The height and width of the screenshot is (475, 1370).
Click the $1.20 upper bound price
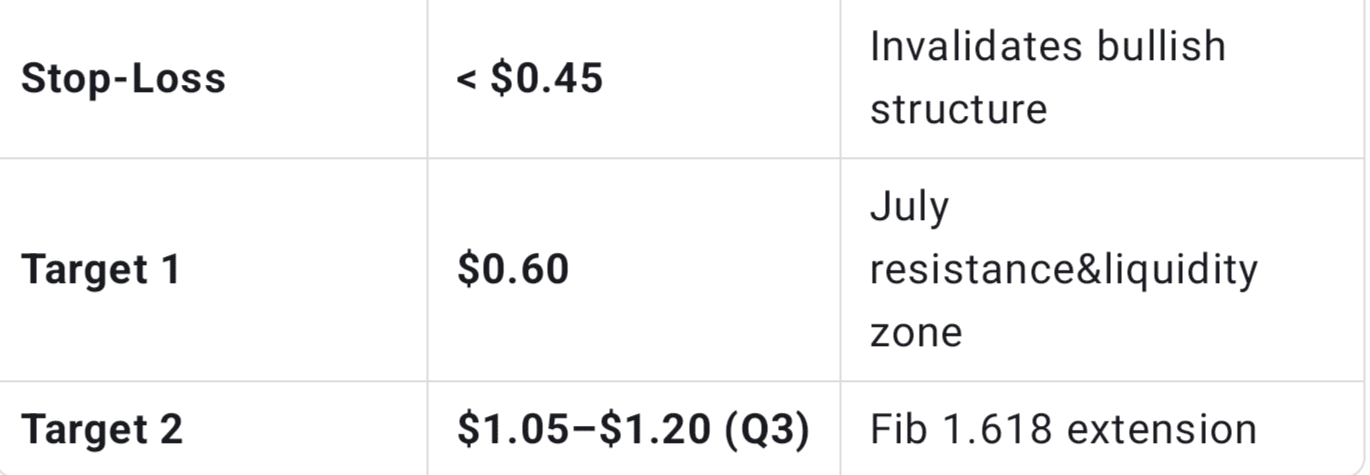click(x=654, y=429)
